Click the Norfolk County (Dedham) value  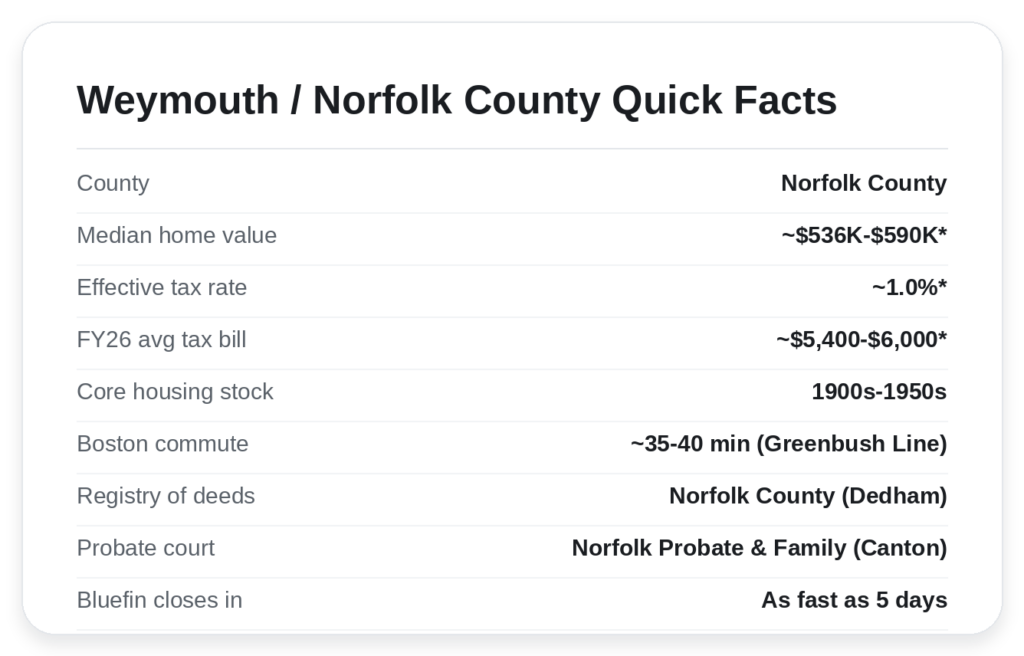(808, 496)
